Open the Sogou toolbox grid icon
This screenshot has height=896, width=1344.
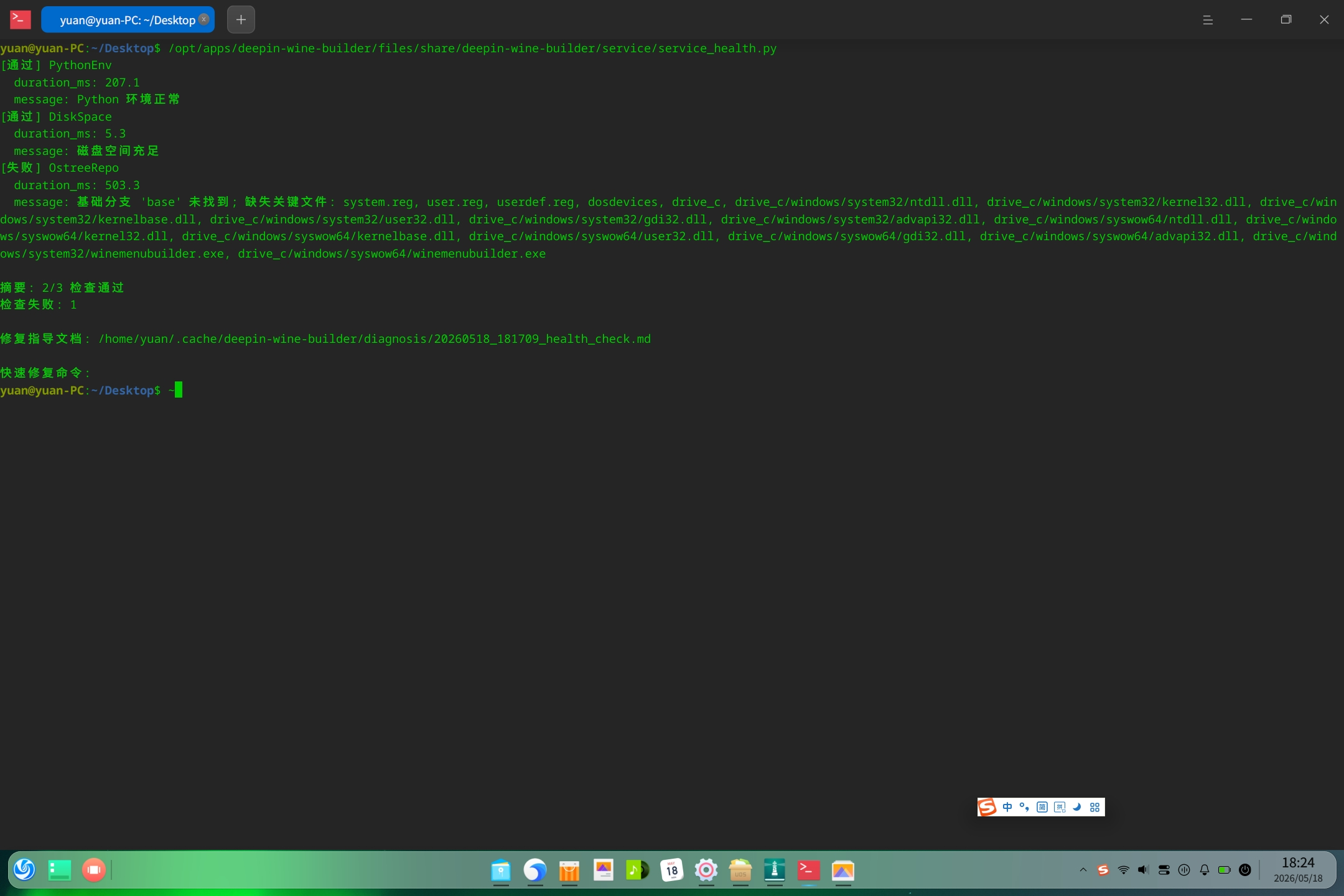pos(1095,807)
